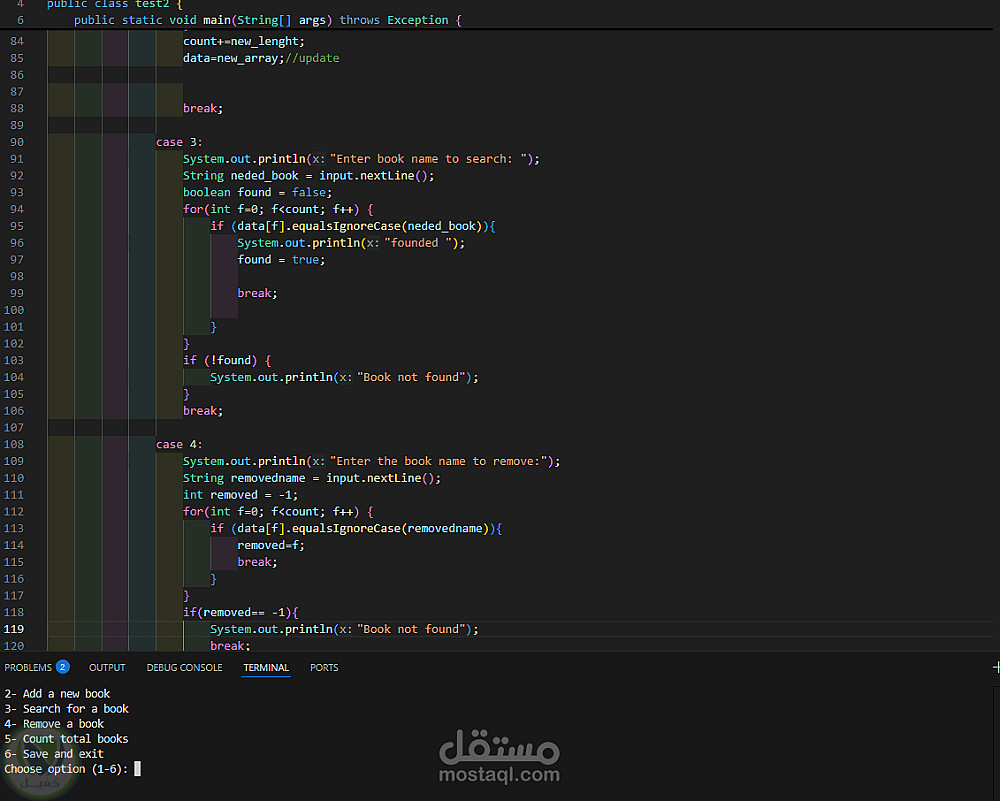Image resolution: width=1000 pixels, height=801 pixels.
Task: Click the new terminal plus icon
Action: point(996,667)
